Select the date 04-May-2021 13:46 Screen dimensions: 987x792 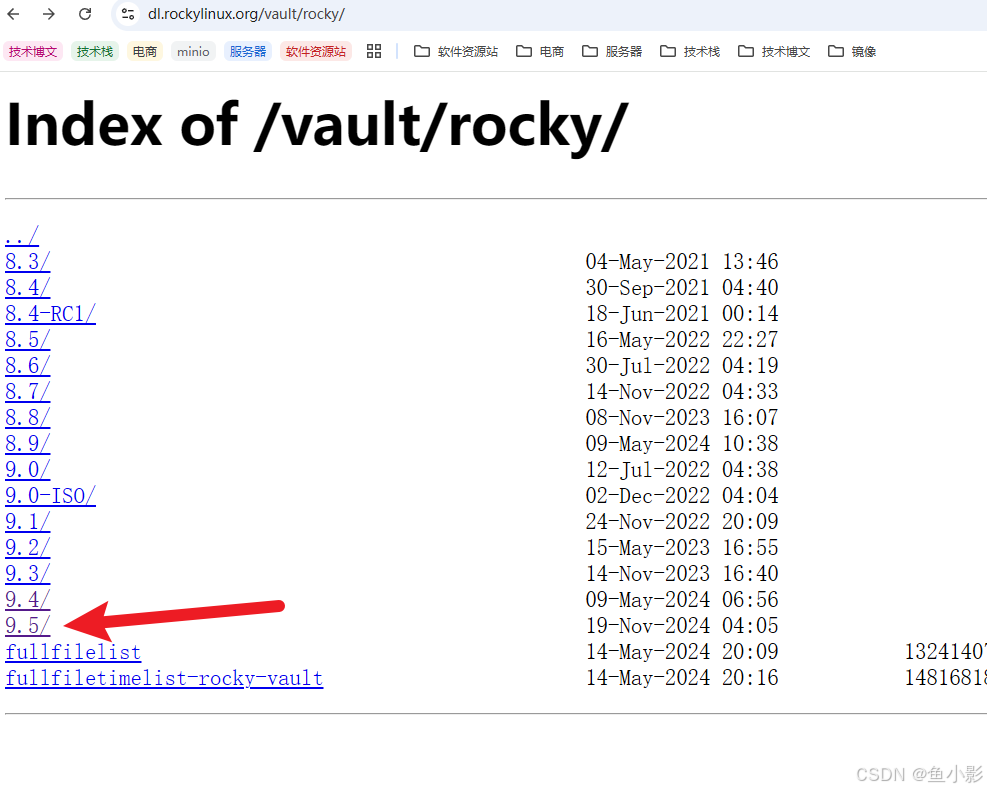point(682,262)
